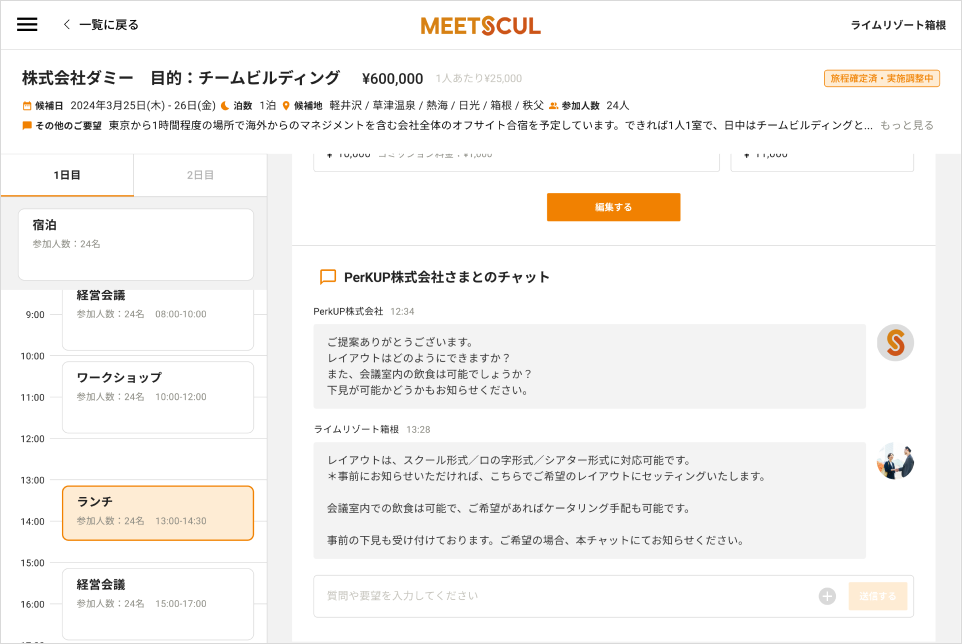This screenshot has width=962, height=644.
Task: Select the ランチ schedule card
Action: click(x=158, y=513)
